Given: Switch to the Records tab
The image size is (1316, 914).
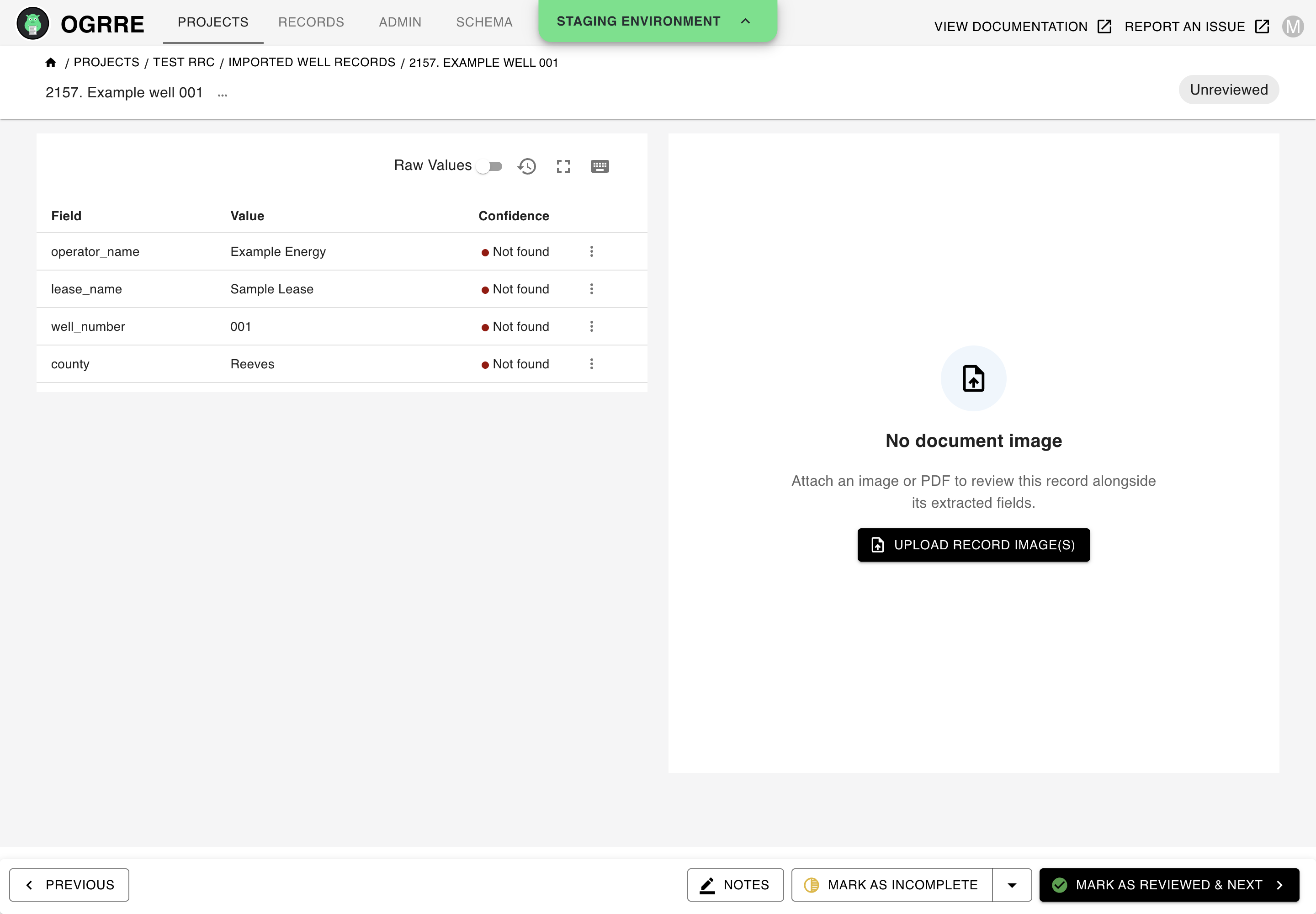Looking at the screenshot, I should pyautogui.click(x=311, y=22).
